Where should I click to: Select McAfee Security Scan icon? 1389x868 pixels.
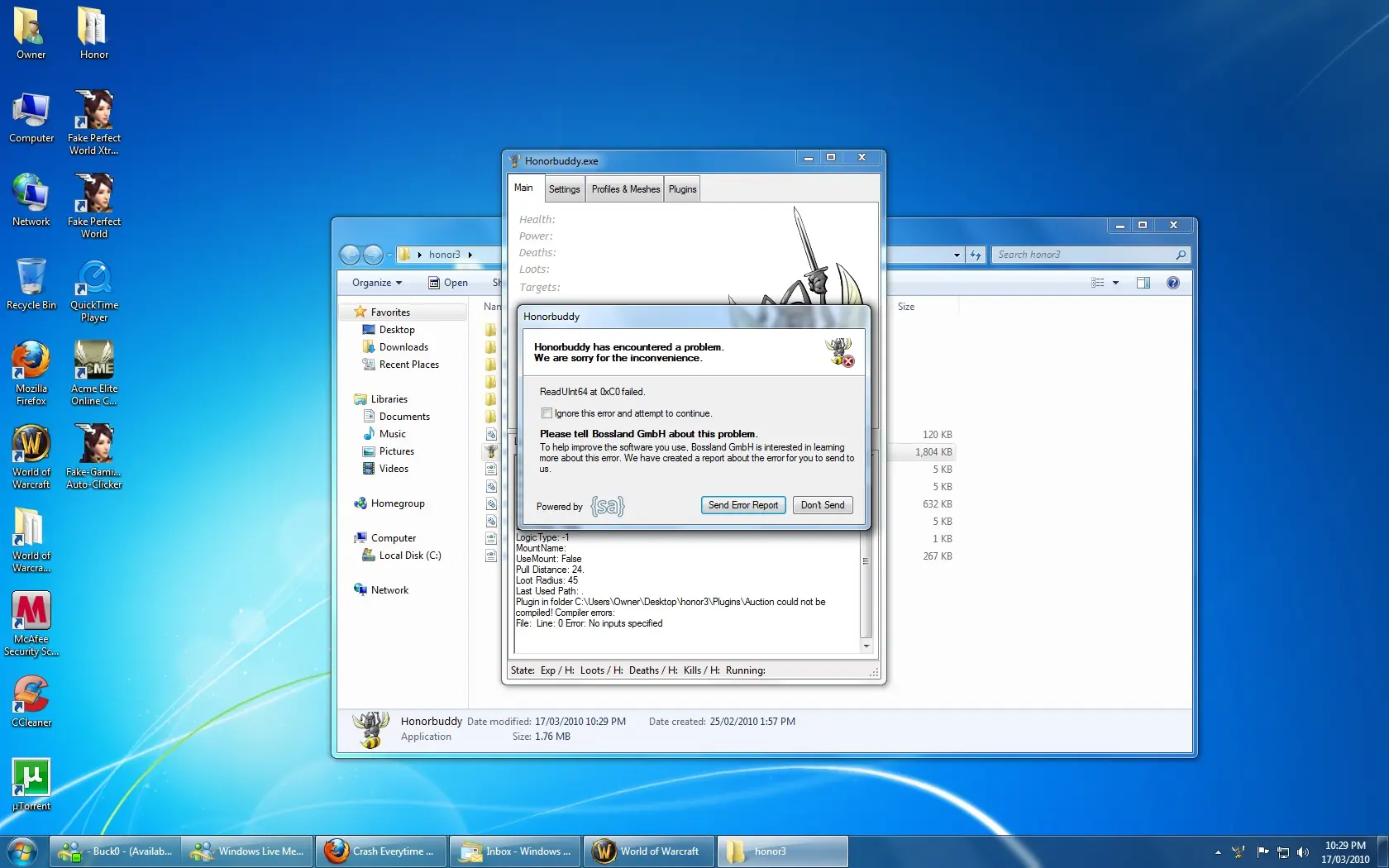pyautogui.click(x=31, y=623)
